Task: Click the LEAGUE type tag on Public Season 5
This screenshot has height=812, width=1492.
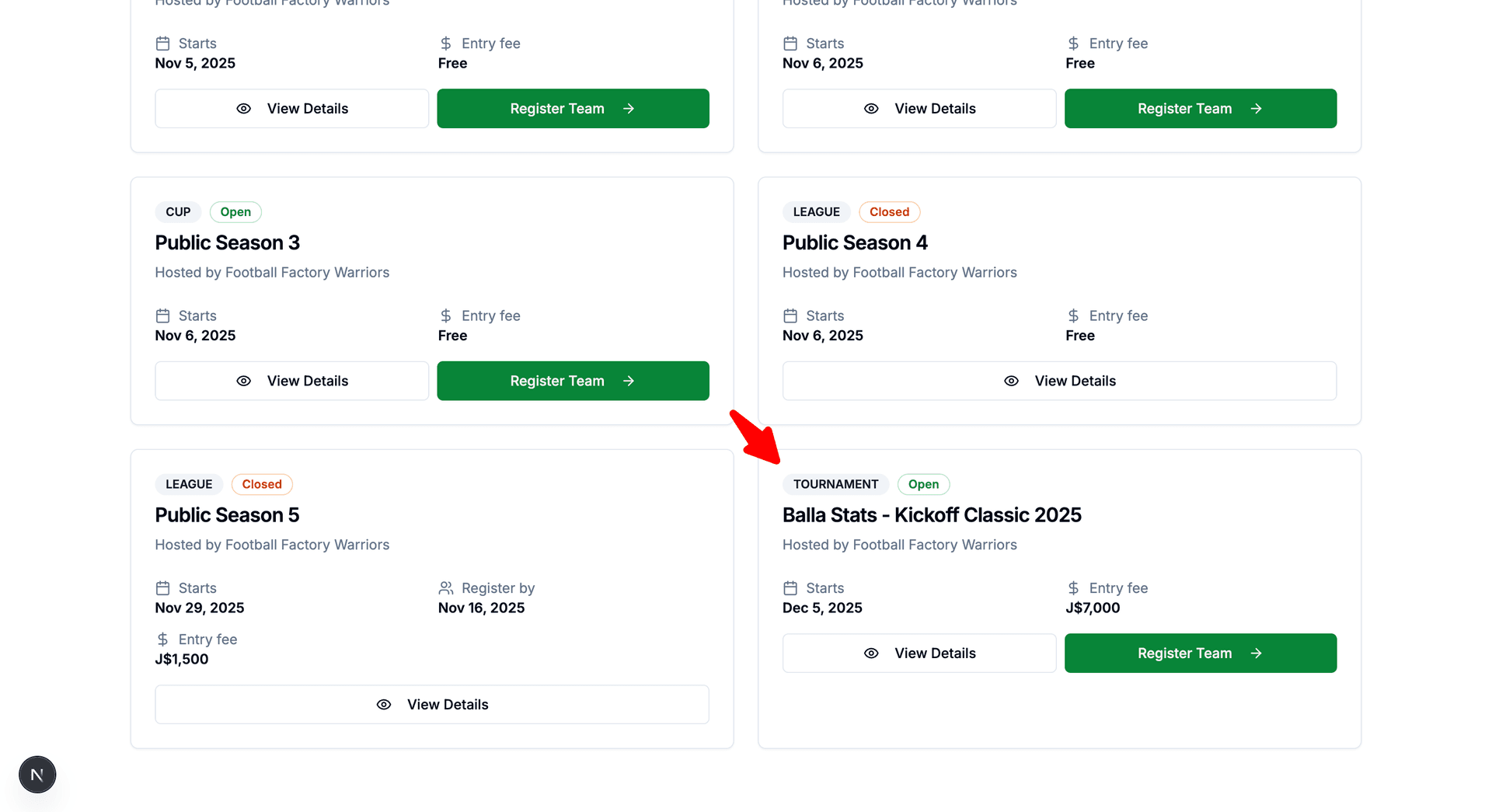Action: tap(188, 484)
